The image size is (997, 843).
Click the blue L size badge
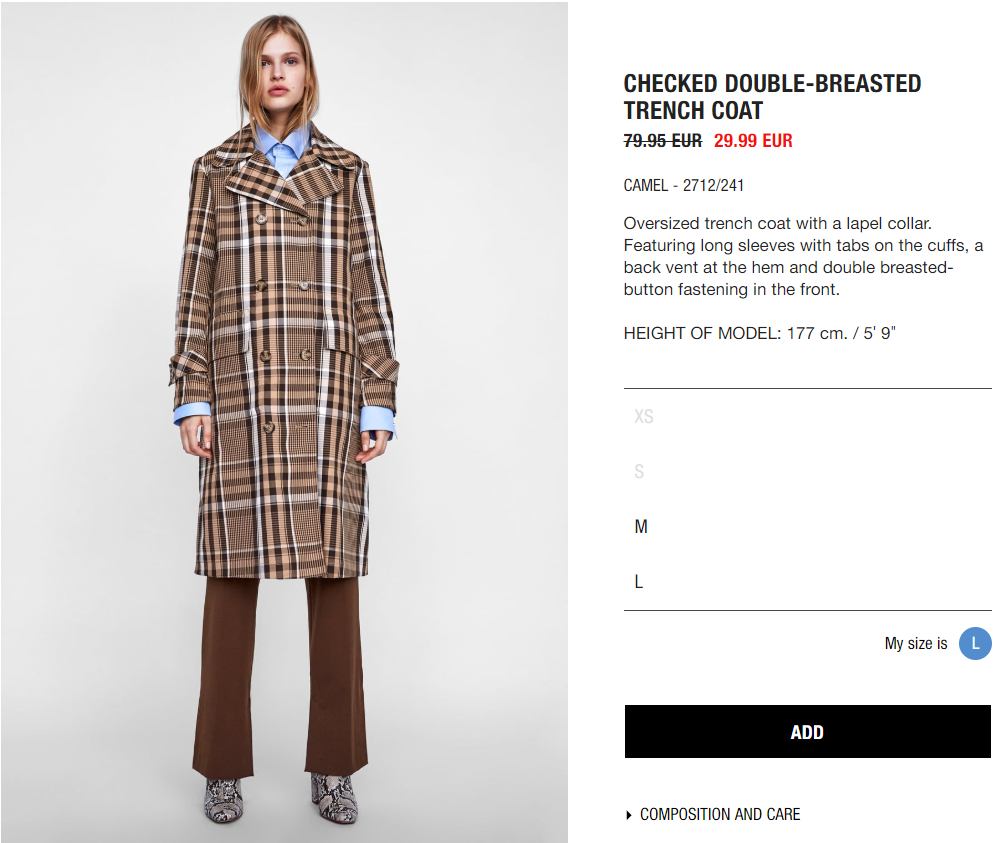(x=975, y=643)
